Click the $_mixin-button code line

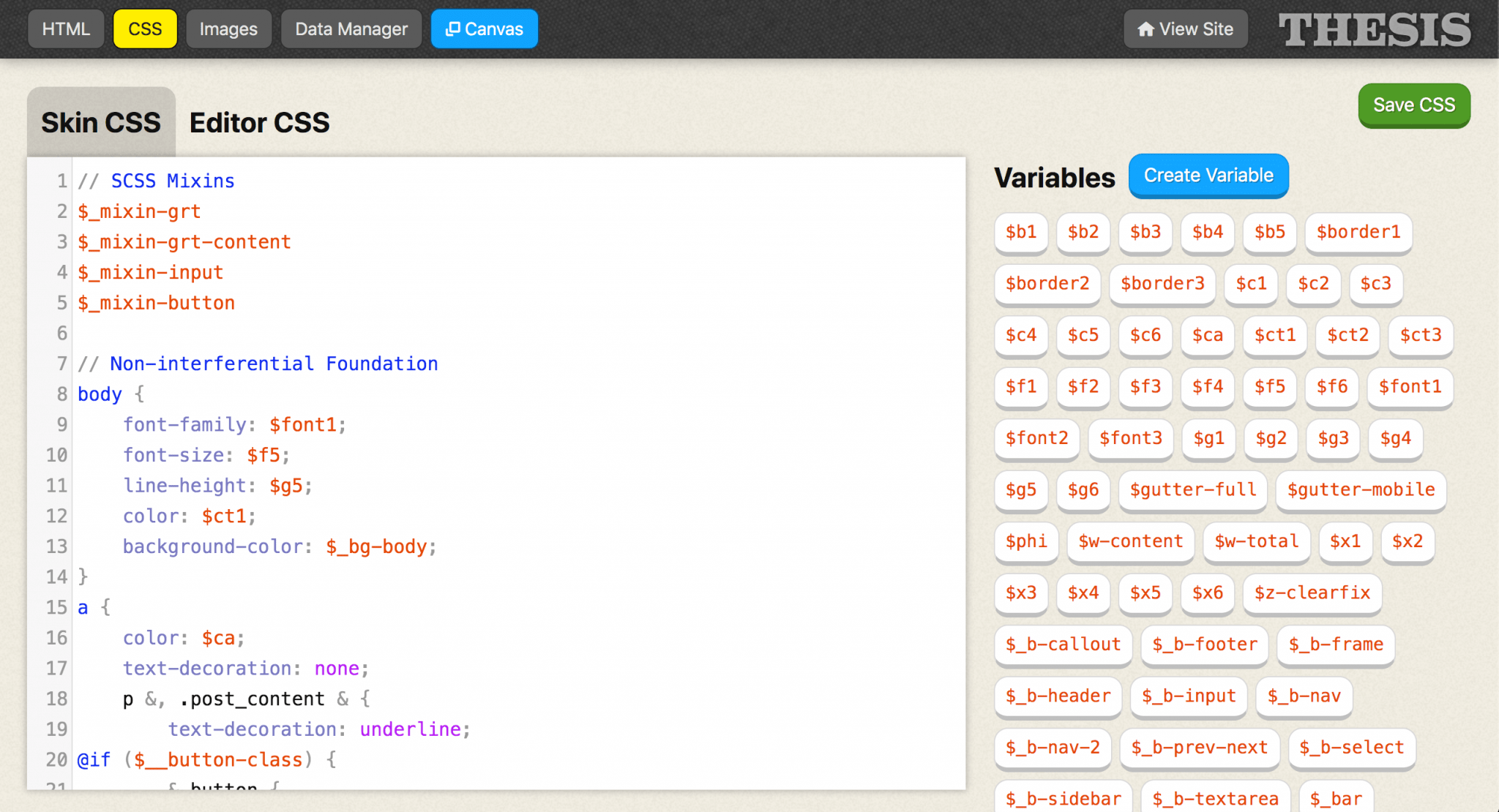tap(157, 303)
